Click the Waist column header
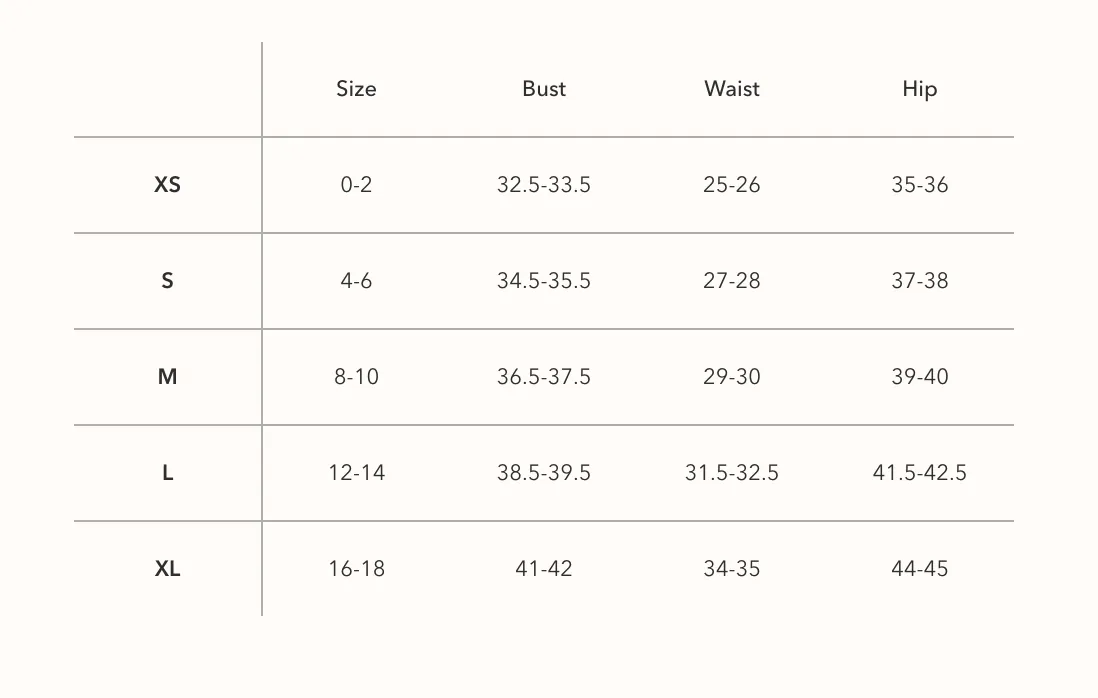 (x=732, y=89)
